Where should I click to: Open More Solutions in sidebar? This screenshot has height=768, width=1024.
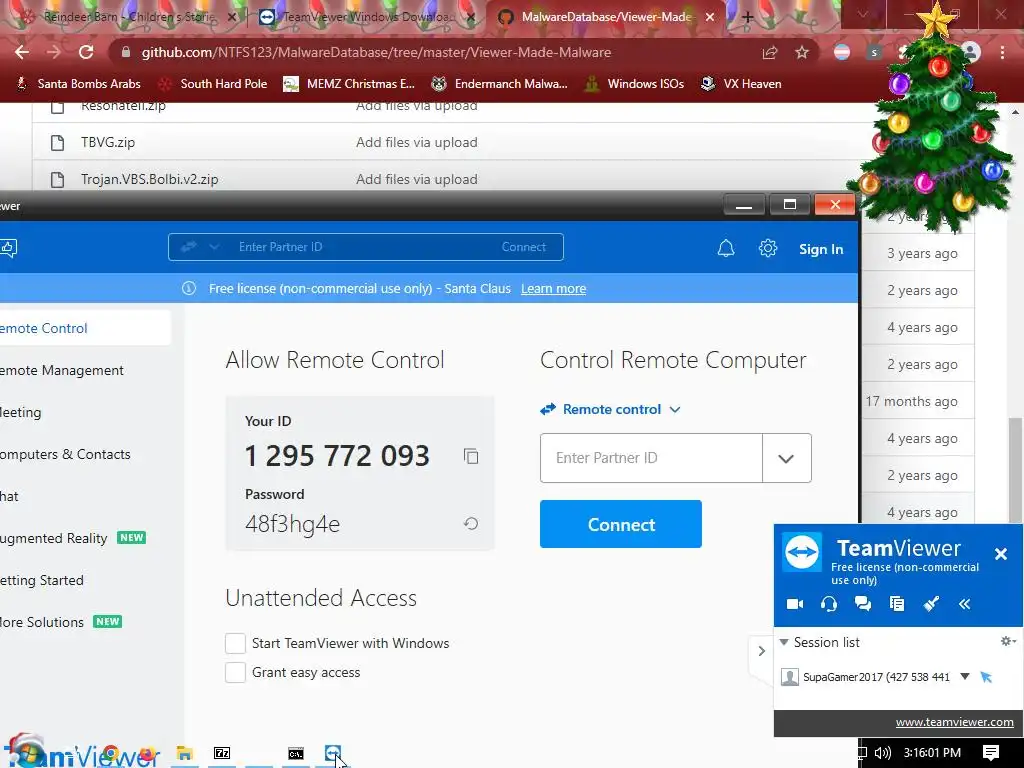42,622
